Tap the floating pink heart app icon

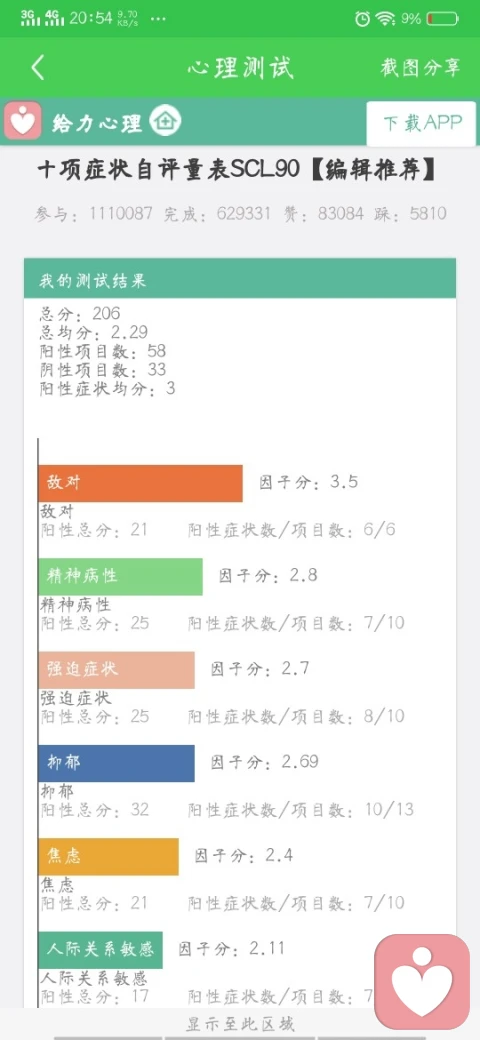pyautogui.click(x=422, y=982)
